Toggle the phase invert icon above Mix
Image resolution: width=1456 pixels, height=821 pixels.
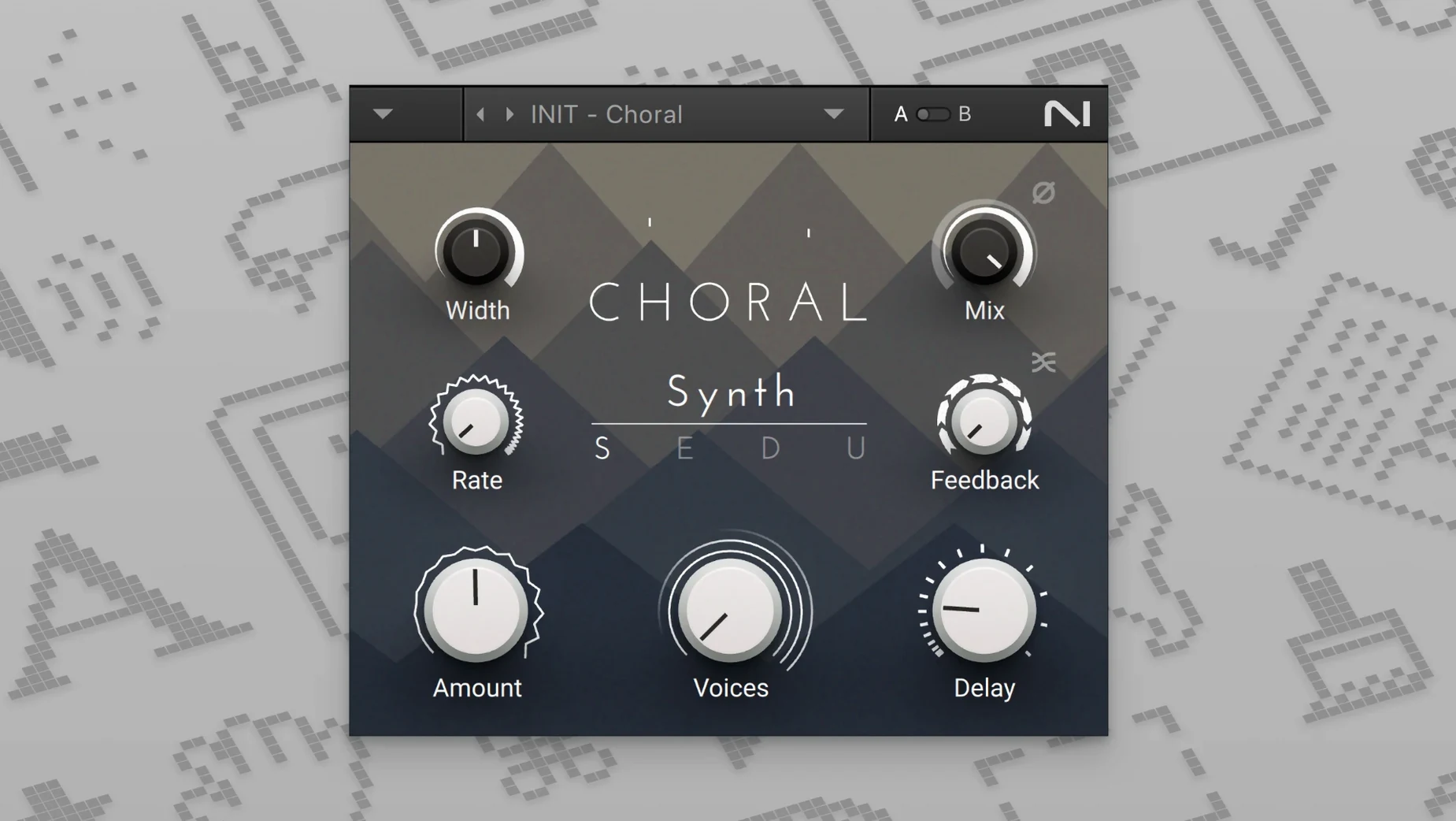[1043, 192]
